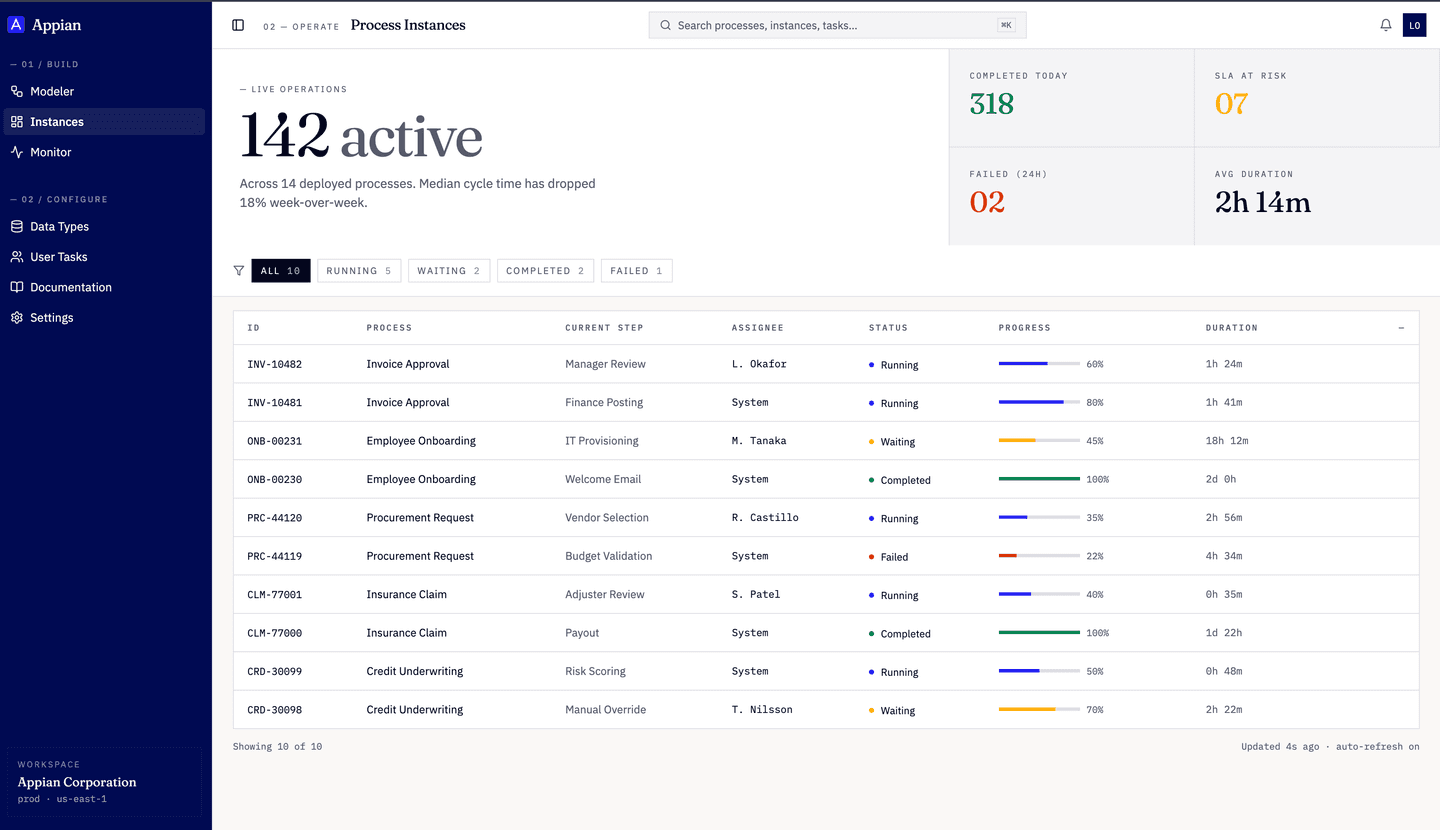Viewport: 1440px width, 830px height.
Task: Open instance INV-10482 from the table
Action: tap(274, 364)
